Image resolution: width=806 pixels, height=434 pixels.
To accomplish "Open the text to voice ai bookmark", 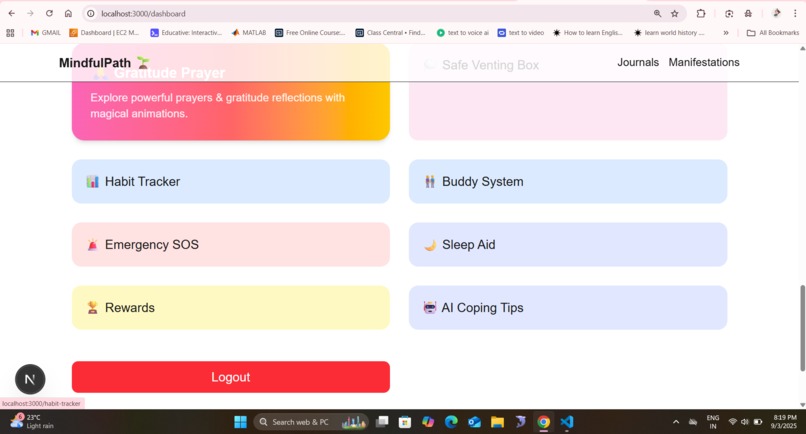I will tap(463, 32).
